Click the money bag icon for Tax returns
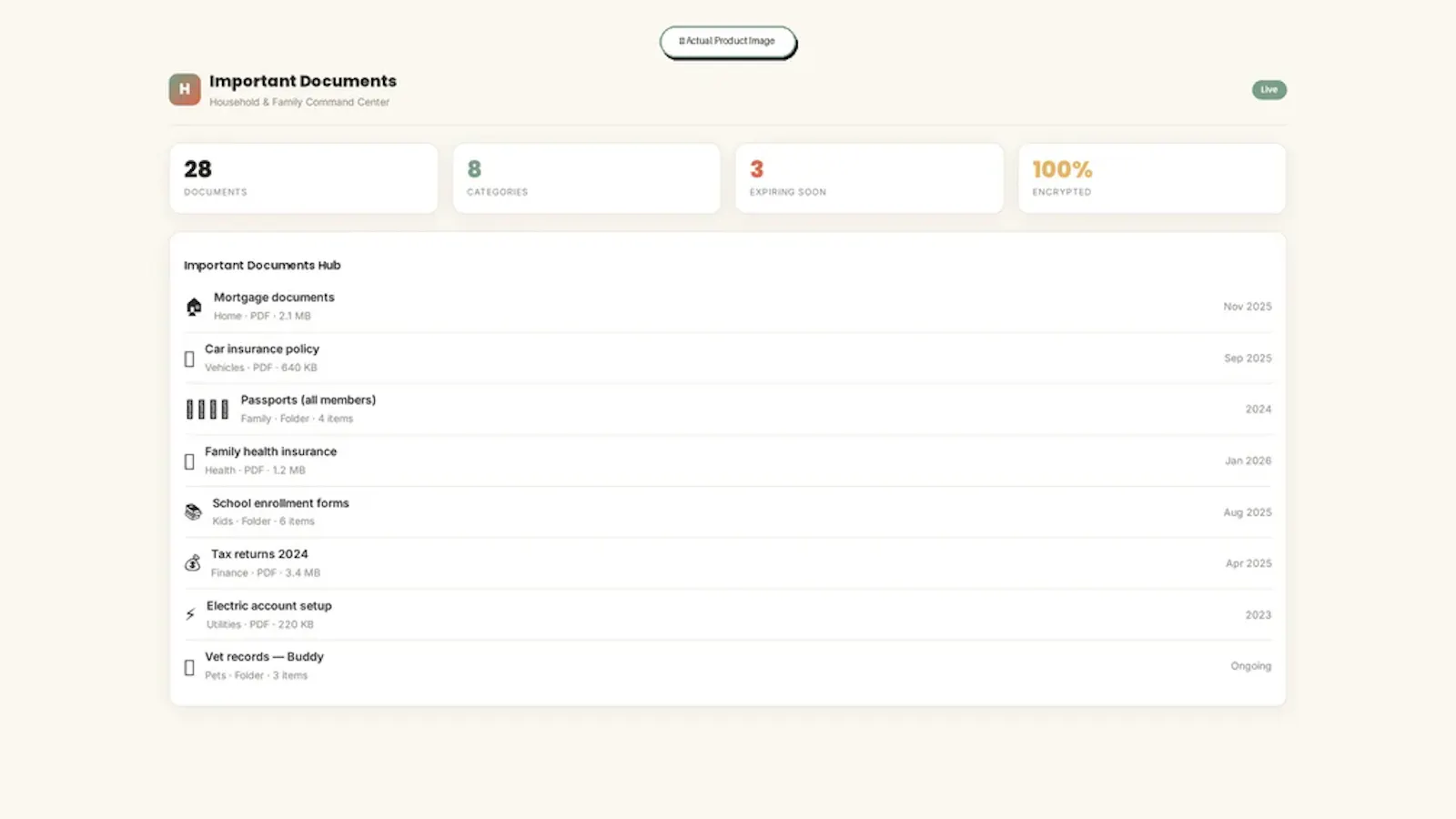The width and height of the screenshot is (1456, 819). (x=193, y=563)
